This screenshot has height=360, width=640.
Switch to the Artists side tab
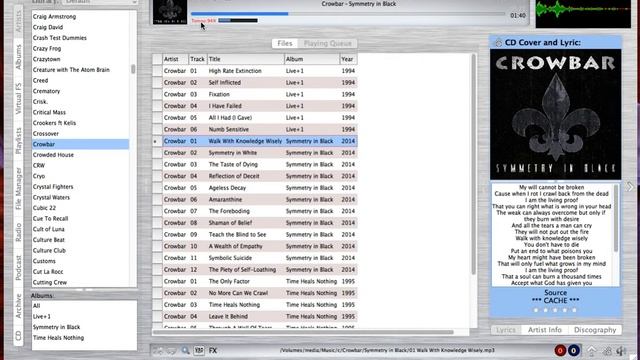18,21
